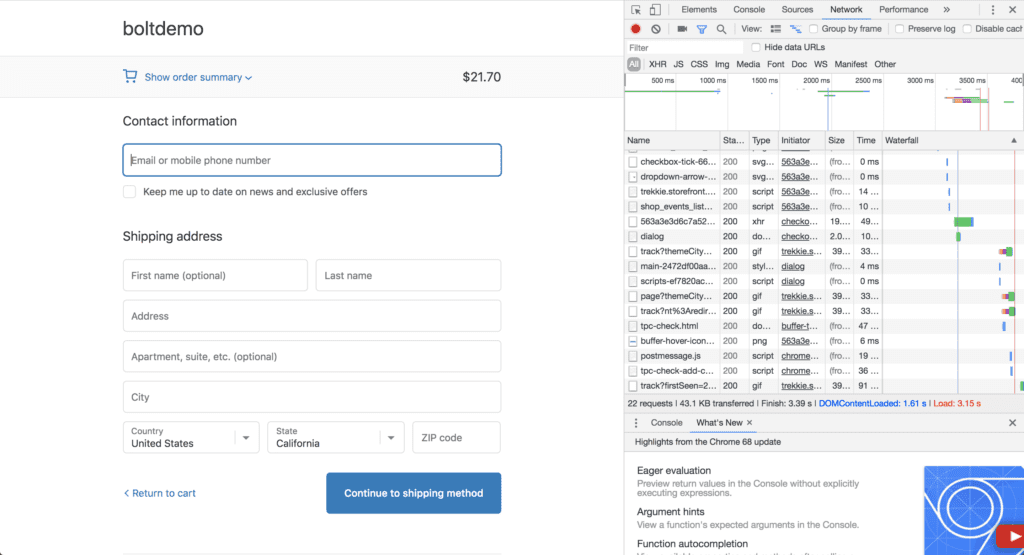
Task: Filter requests by Img
Action: (722, 64)
